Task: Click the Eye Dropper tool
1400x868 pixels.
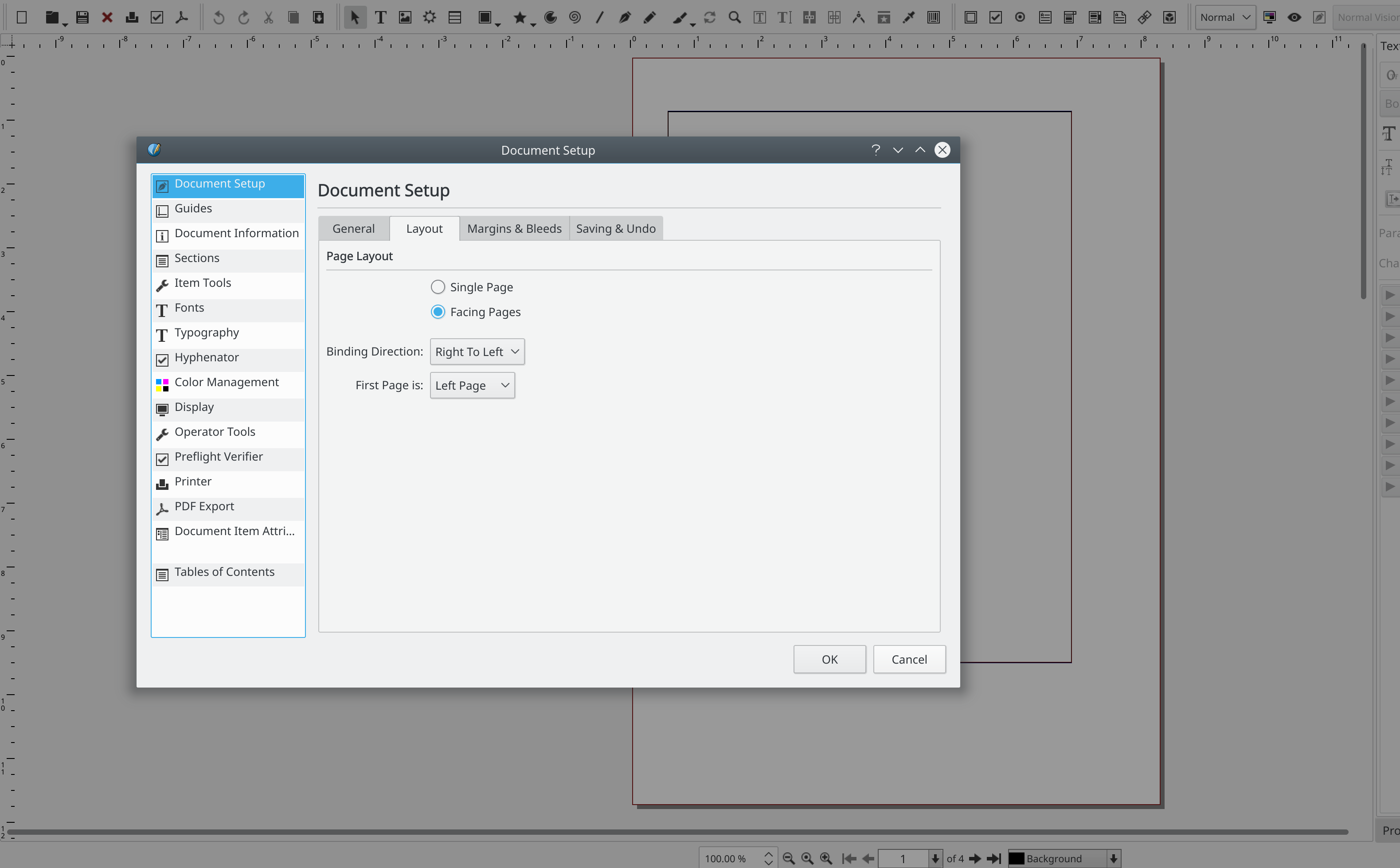Action: coord(909,17)
